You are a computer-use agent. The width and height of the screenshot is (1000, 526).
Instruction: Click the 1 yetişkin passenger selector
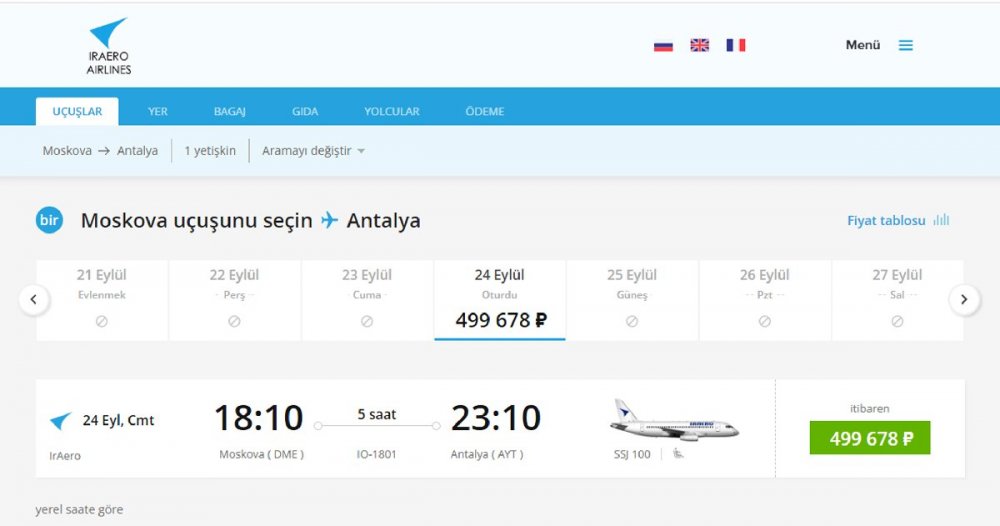coord(210,151)
